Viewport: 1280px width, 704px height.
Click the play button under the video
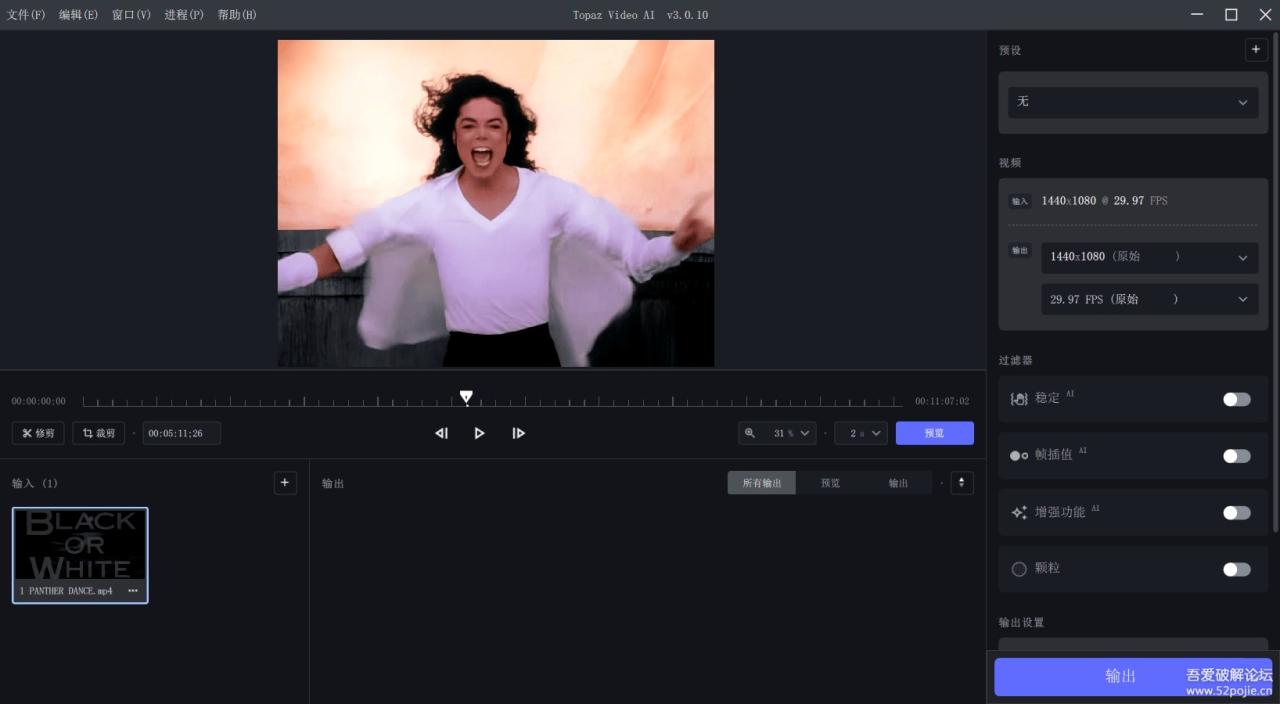pos(479,433)
